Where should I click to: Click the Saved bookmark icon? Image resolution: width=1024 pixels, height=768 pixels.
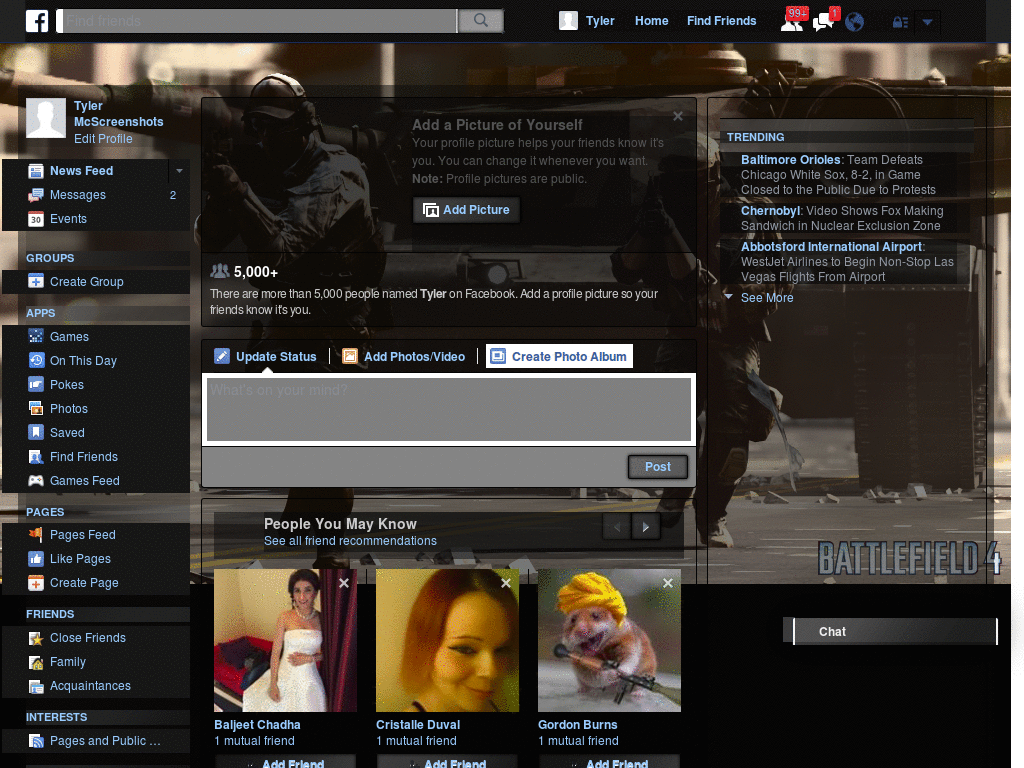coord(36,432)
